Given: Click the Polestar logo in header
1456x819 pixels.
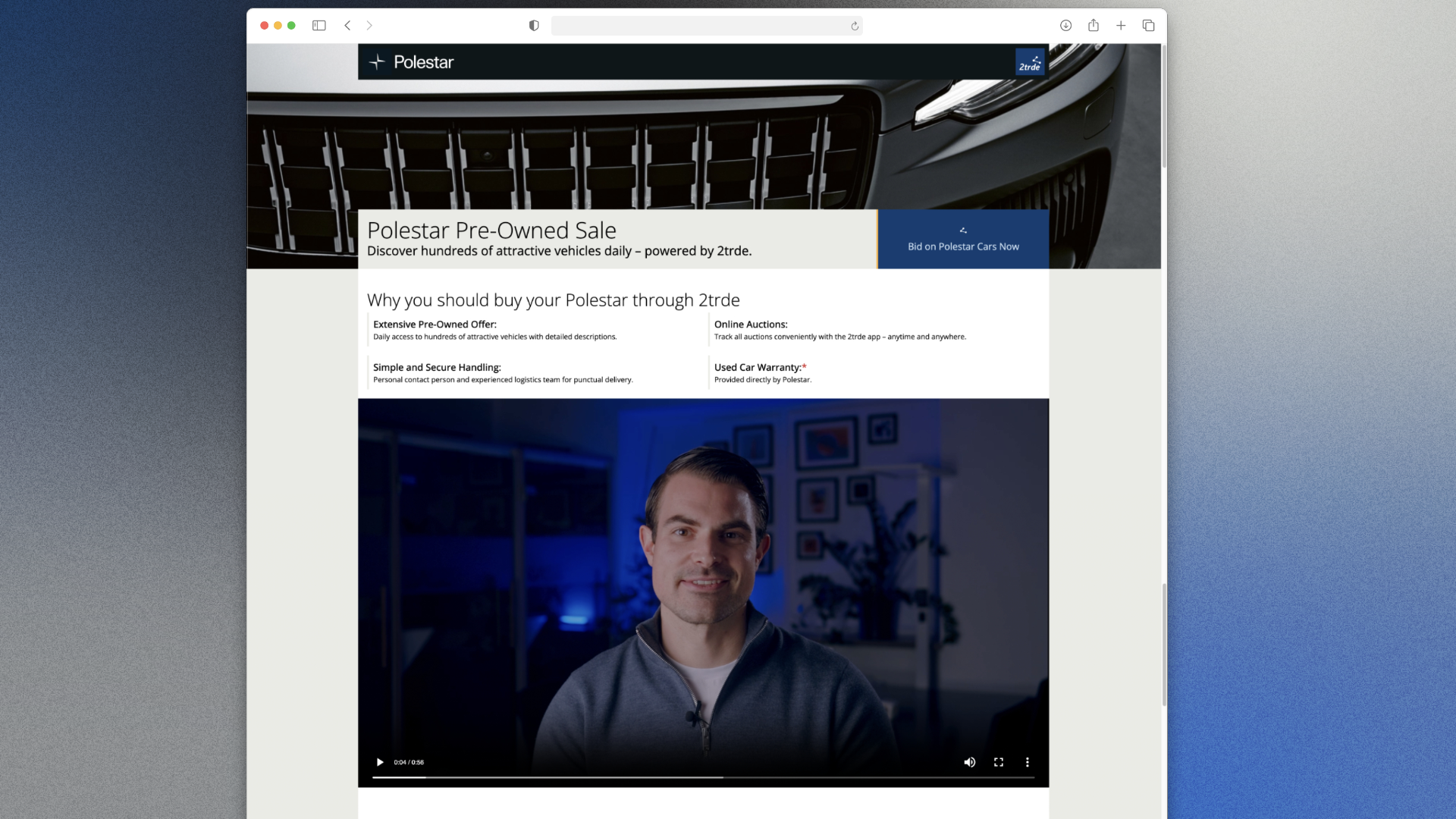Looking at the screenshot, I should [411, 62].
